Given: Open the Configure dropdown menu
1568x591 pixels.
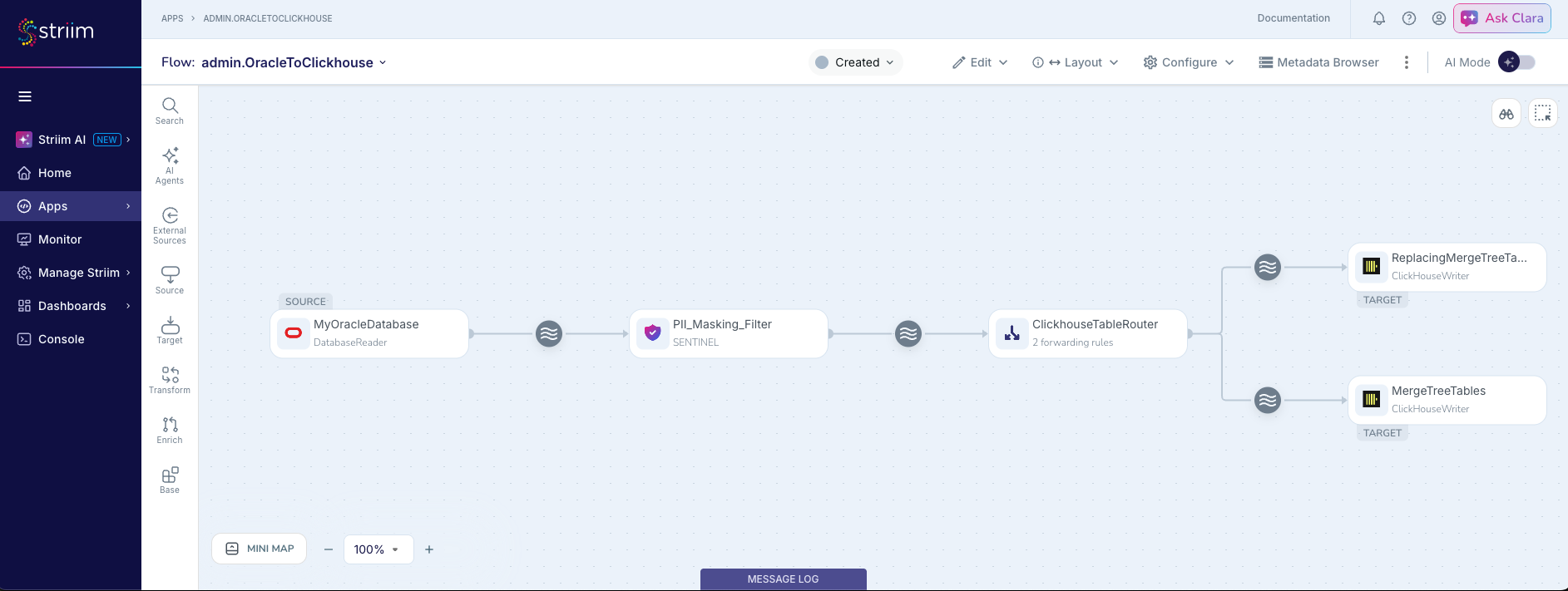Looking at the screenshot, I should coord(1189,62).
